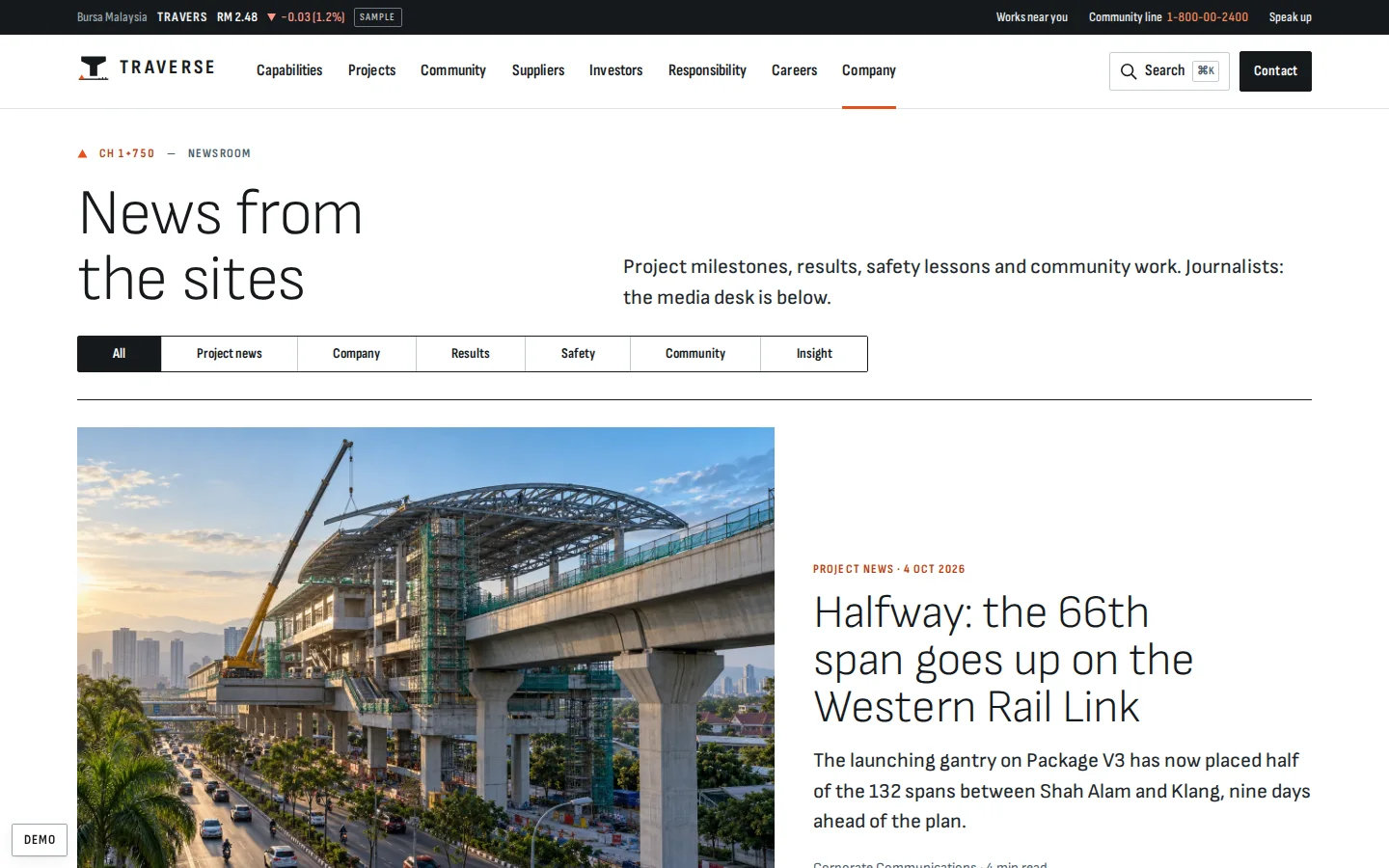Open the Suppliers section
The height and width of the screenshot is (868, 1389).
point(538,70)
